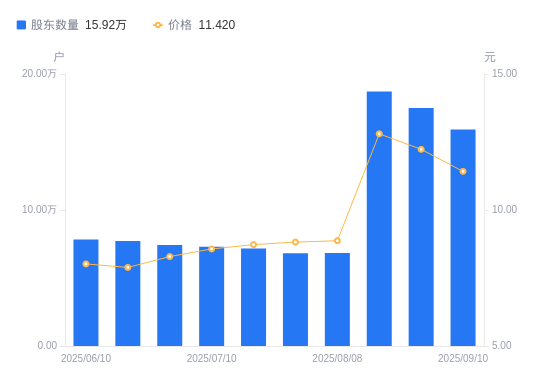Toggle the 股东数量 legend blue square
The height and width of the screenshot is (381, 550).
pyautogui.click(x=21, y=25)
